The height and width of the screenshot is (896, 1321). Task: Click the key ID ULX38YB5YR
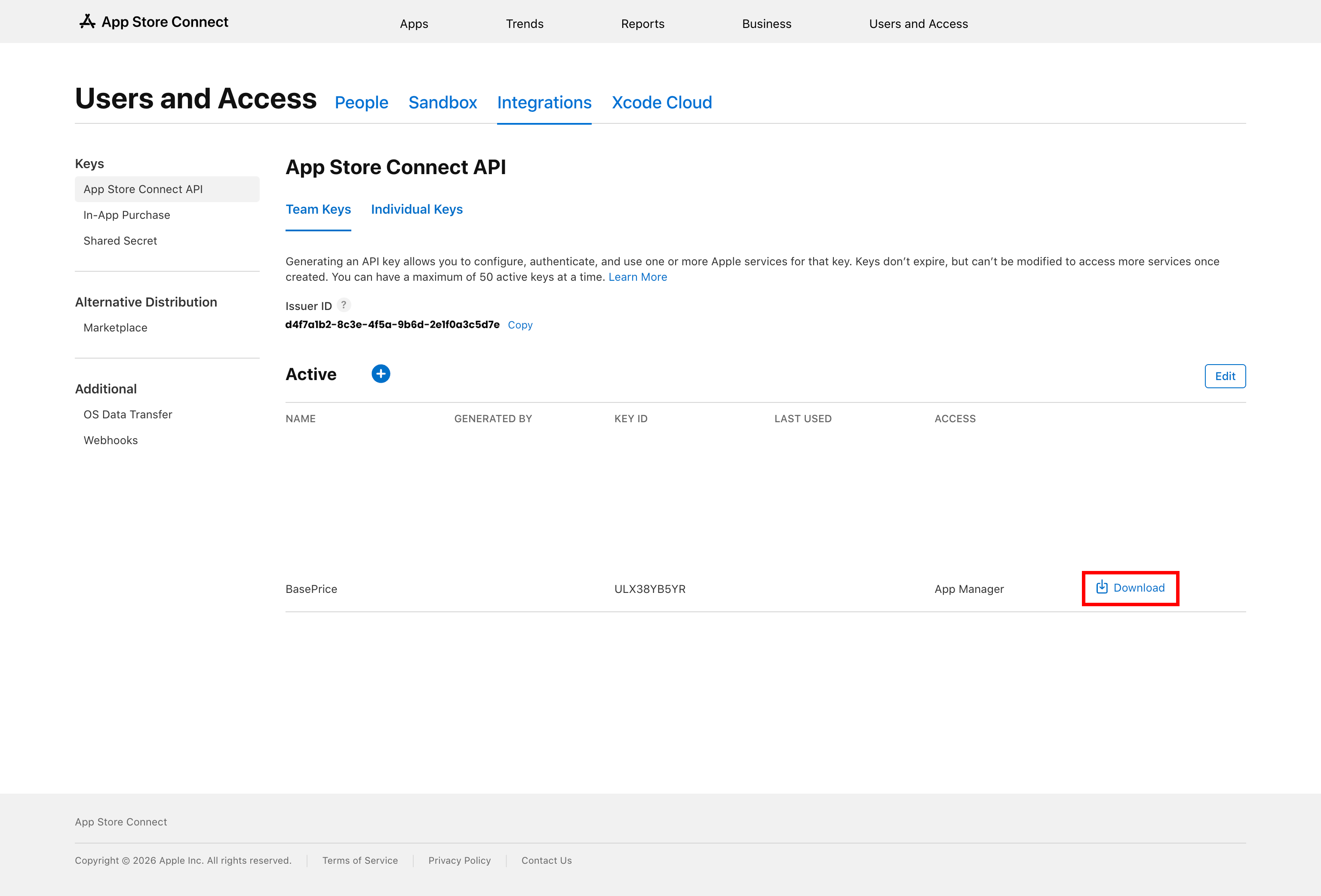tap(650, 589)
